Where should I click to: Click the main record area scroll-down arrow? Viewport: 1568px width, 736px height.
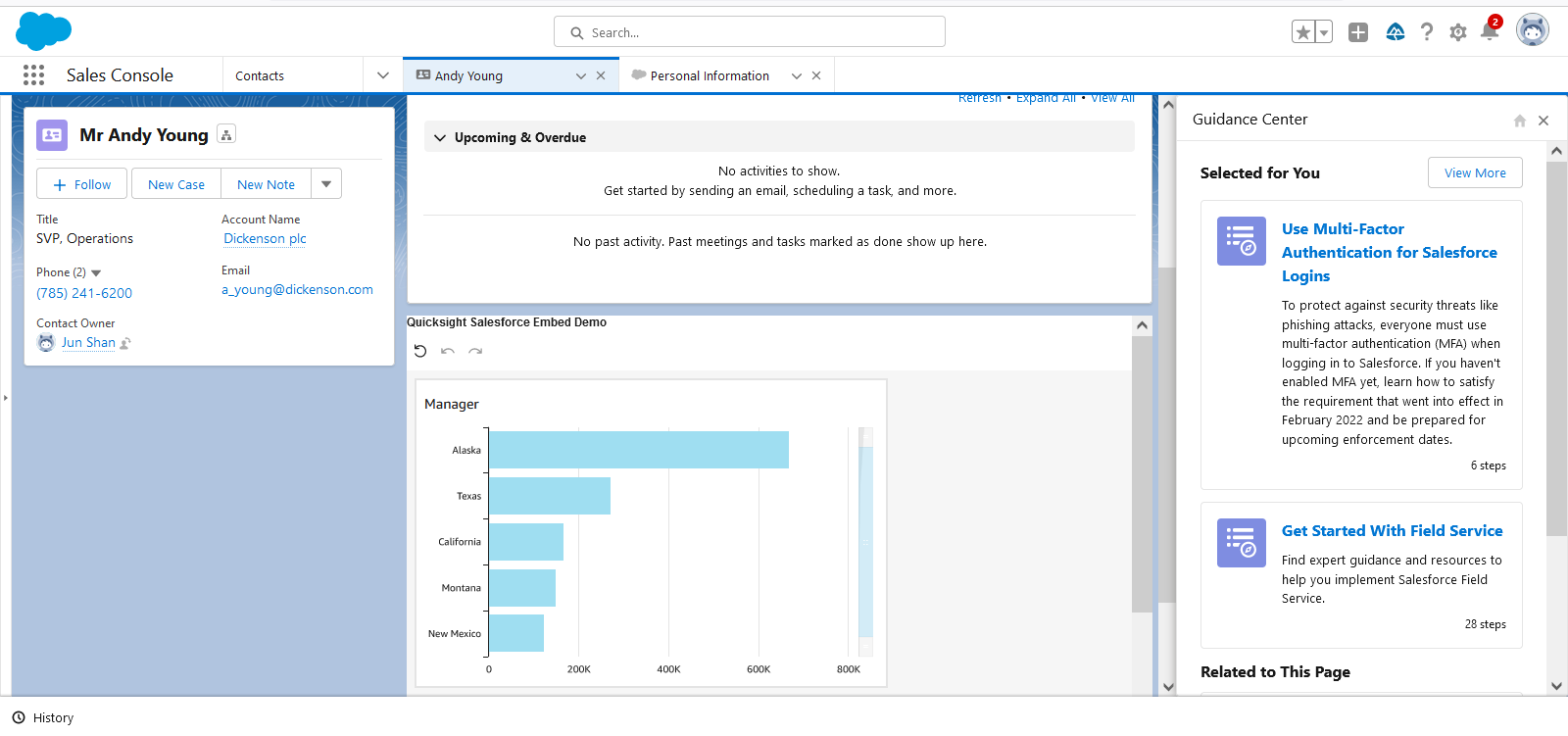coord(1167,687)
